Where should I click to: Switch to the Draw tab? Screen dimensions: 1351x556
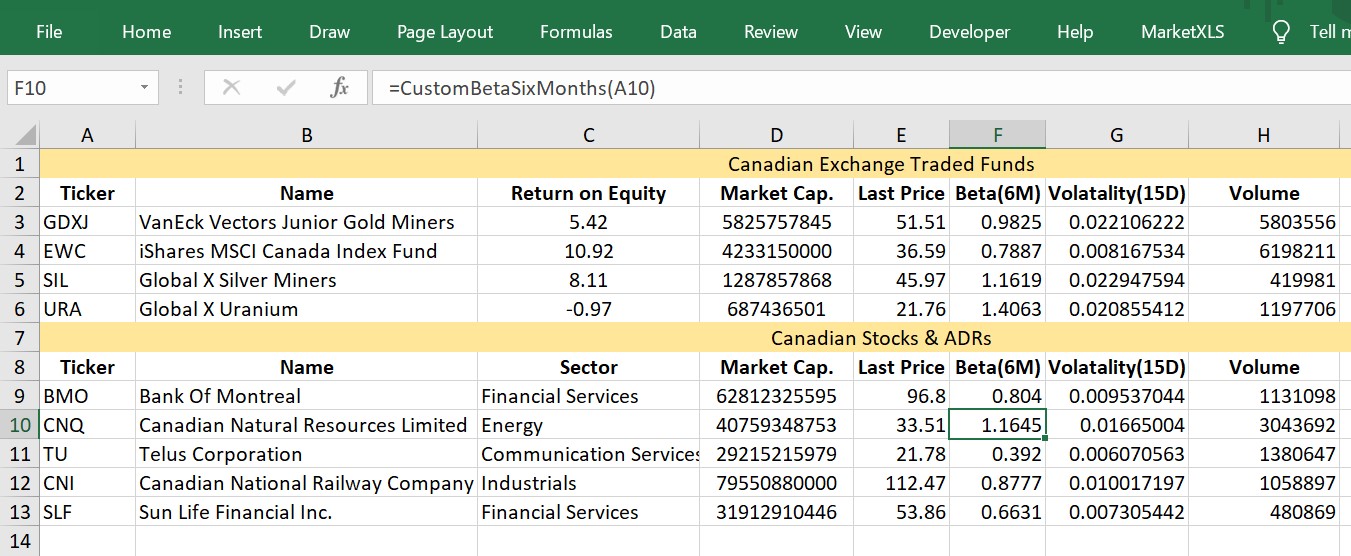(x=329, y=32)
